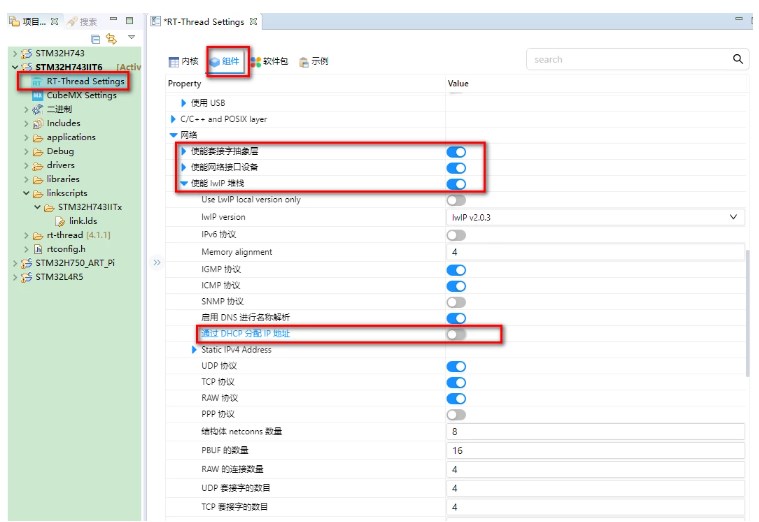Toggle ICMP 协议 switch
This screenshot has width=759, height=522.
tap(456, 286)
